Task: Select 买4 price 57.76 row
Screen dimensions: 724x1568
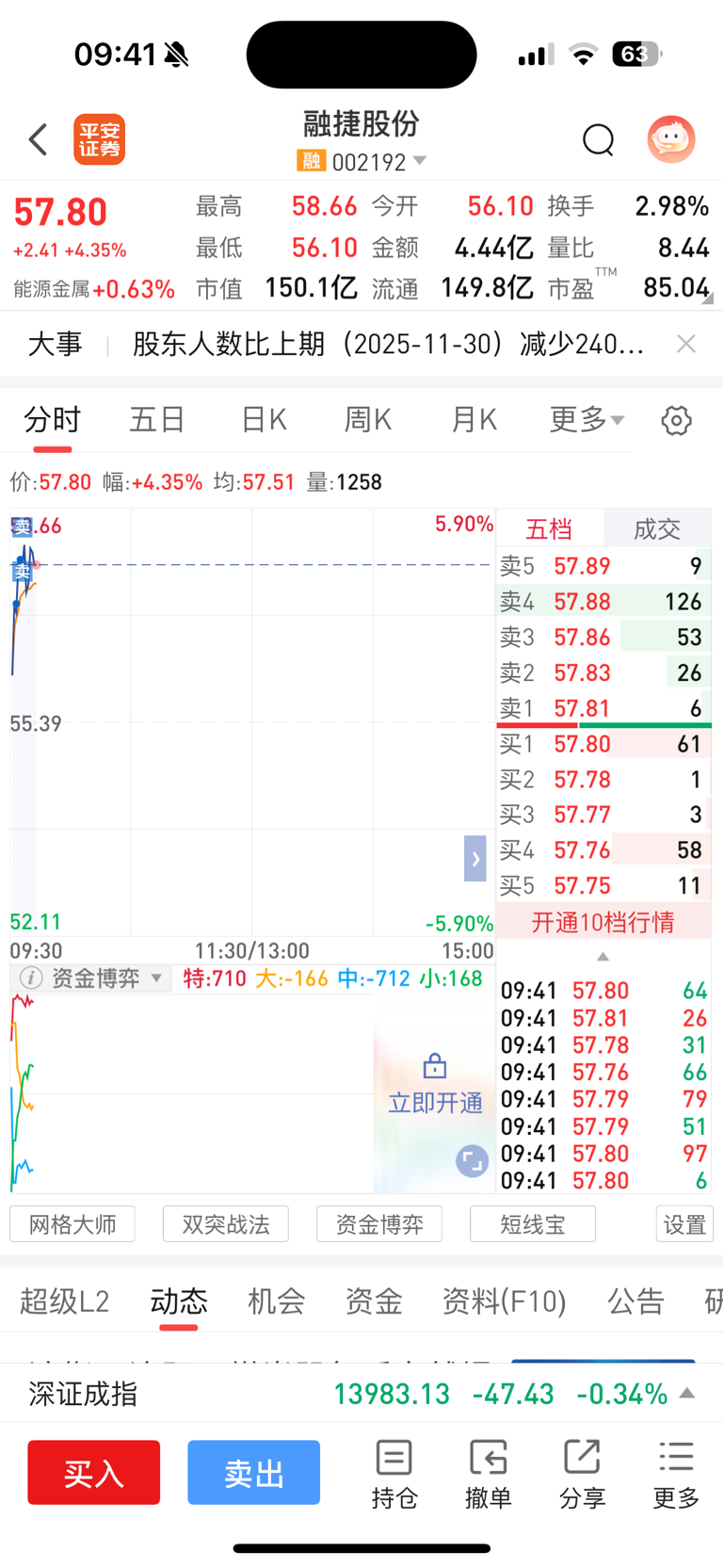Action: tap(603, 850)
